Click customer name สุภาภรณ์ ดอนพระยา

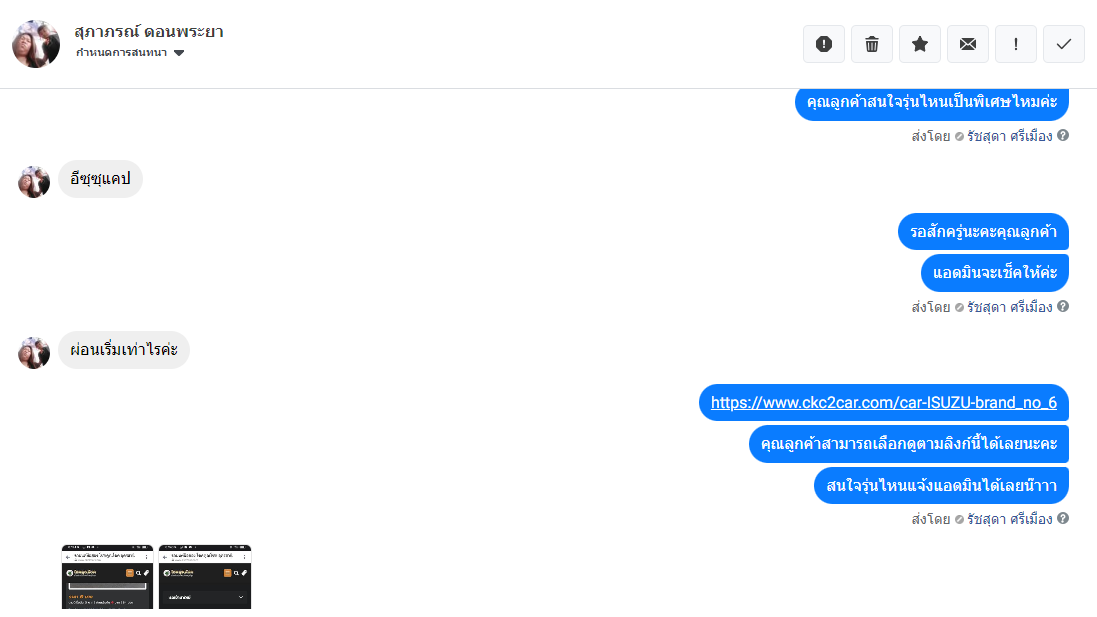click(149, 31)
